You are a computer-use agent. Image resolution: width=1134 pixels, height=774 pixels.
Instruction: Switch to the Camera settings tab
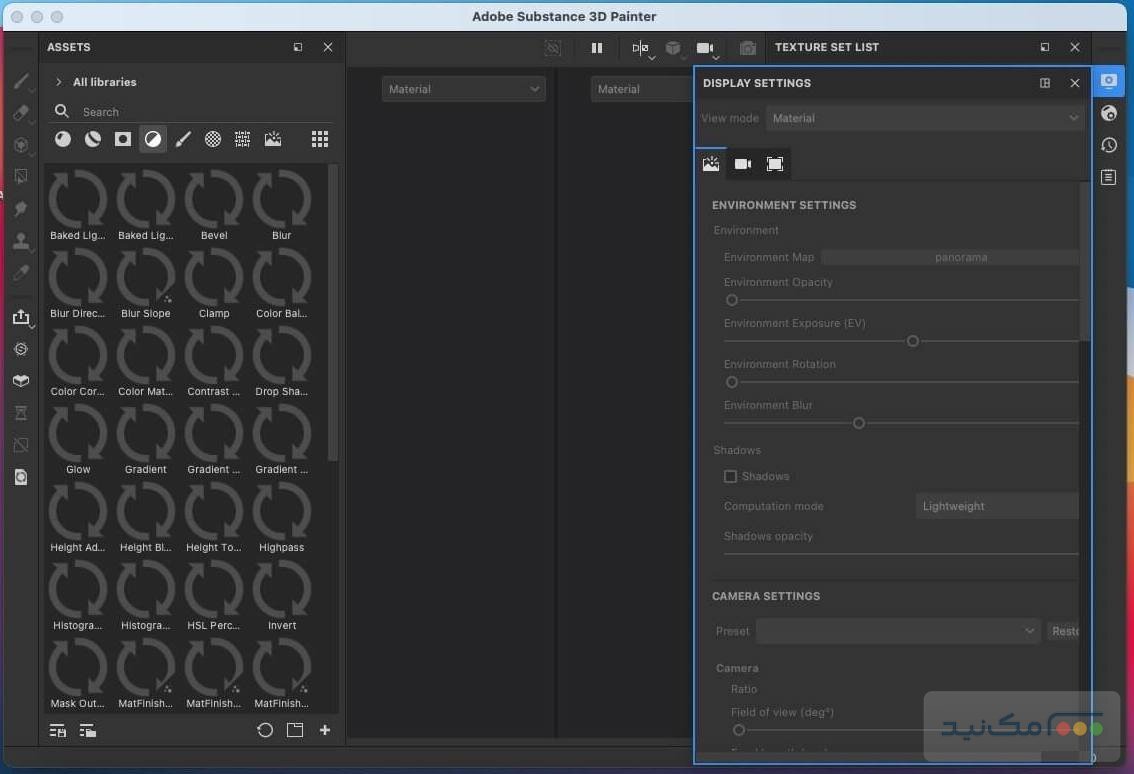(x=743, y=163)
